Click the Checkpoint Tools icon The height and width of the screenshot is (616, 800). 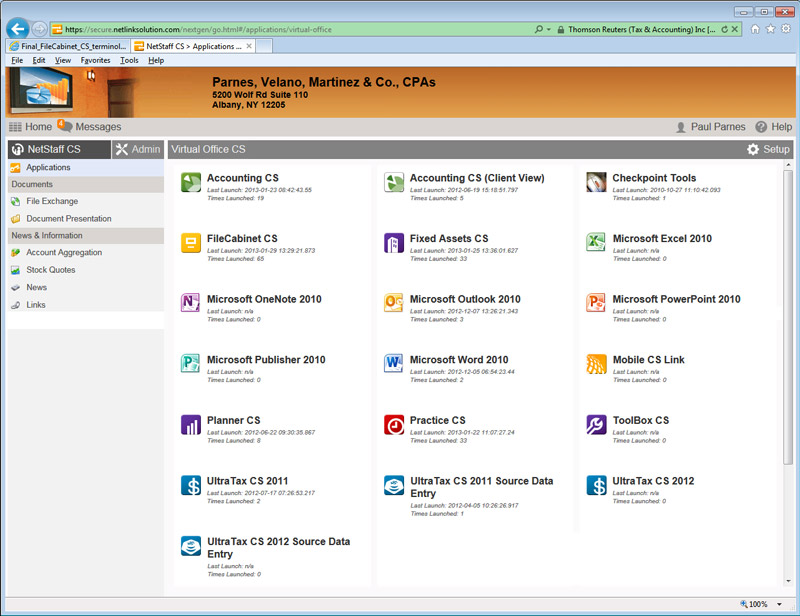pos(596,182)
